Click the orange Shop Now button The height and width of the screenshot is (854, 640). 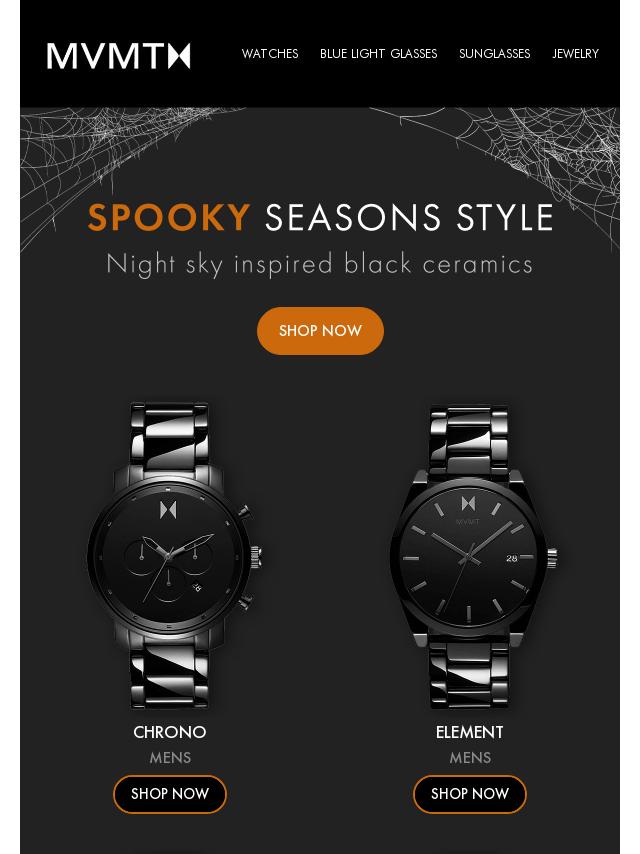pyautogui.click(x=320, y=331)
